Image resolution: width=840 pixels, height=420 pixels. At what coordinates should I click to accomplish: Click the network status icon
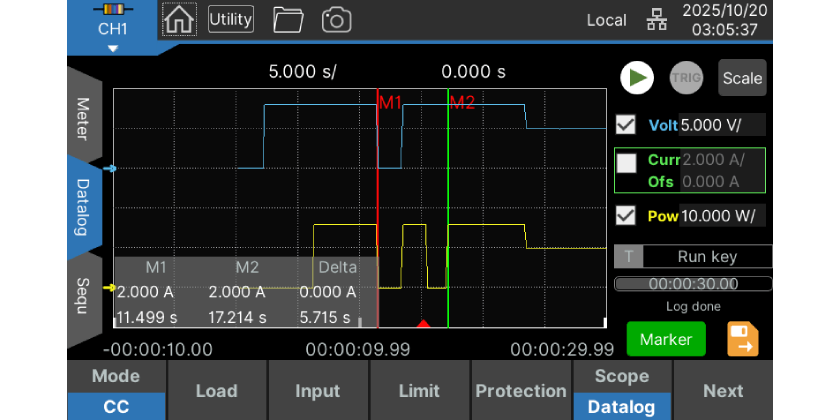pyautogui.click(x=655, y=20)
